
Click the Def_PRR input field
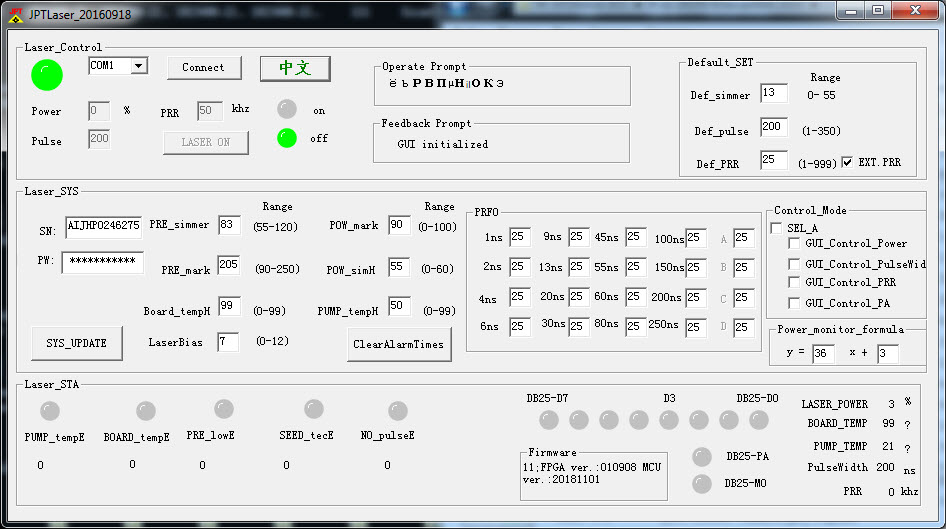(x=773, y=160)
